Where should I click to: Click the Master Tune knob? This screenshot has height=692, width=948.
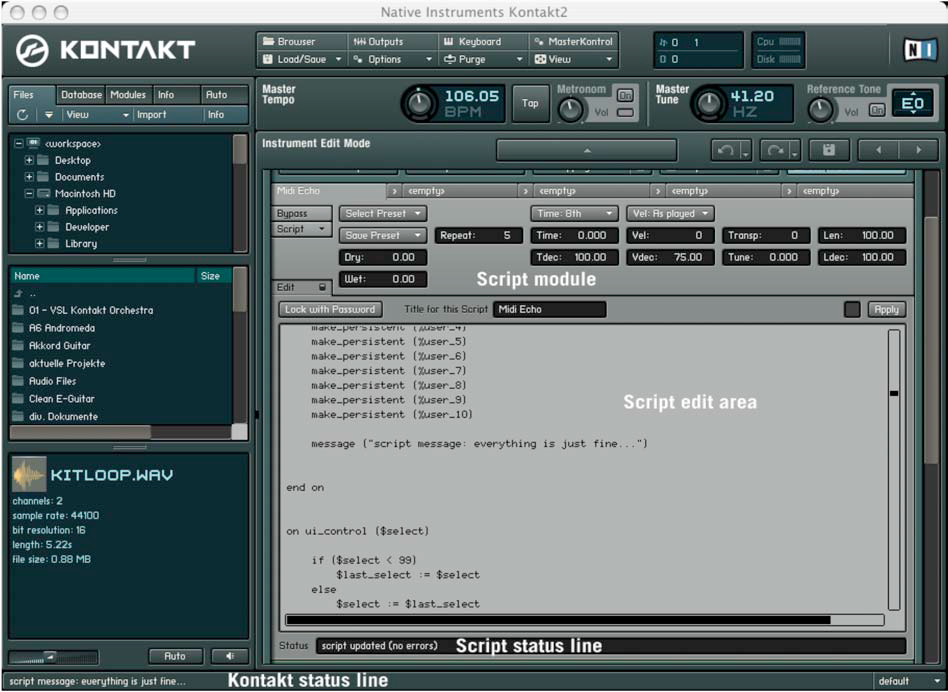coord(709,104)
